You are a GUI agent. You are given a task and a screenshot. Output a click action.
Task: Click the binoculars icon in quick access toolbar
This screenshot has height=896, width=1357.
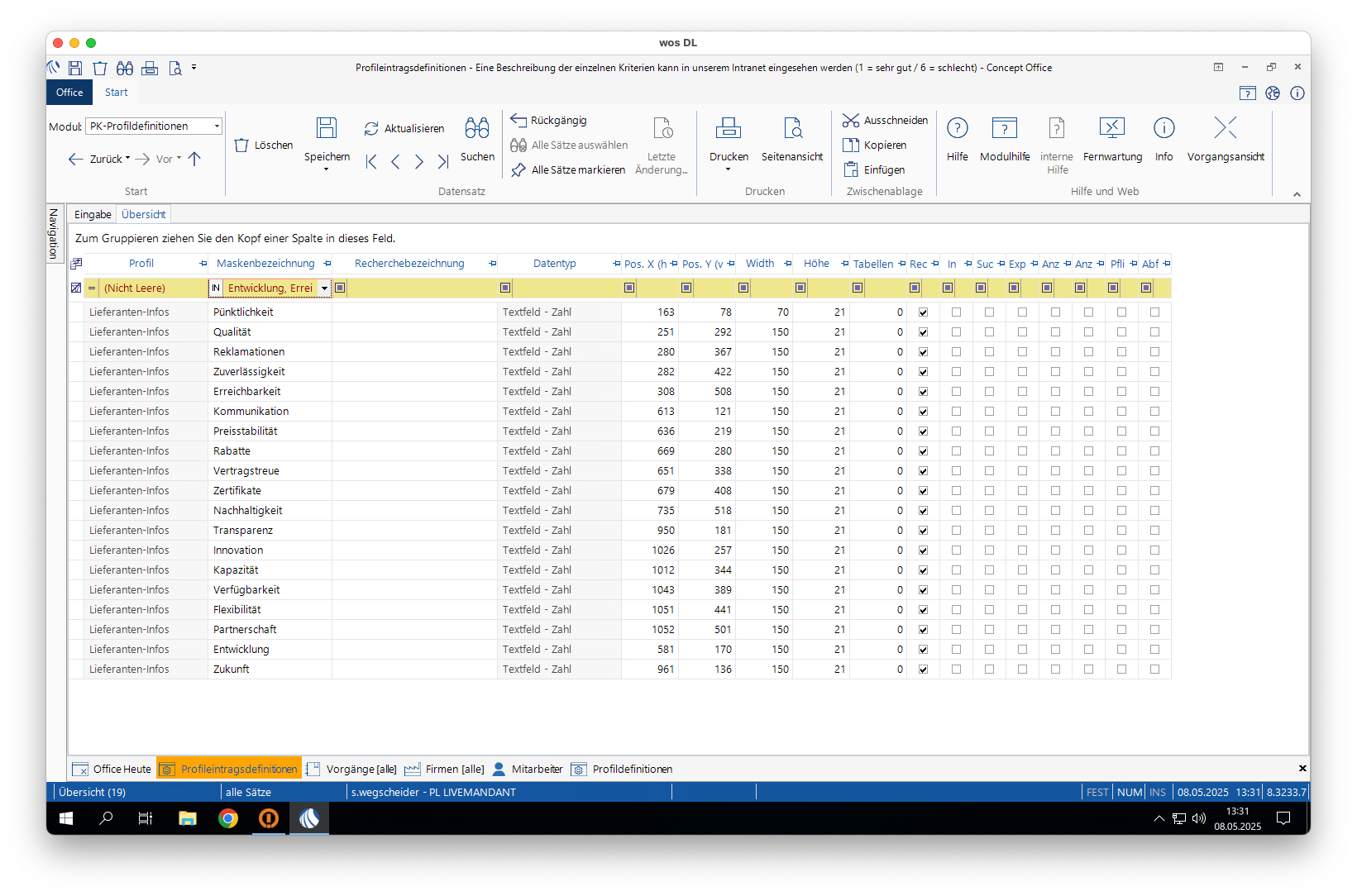coord(125,68)
